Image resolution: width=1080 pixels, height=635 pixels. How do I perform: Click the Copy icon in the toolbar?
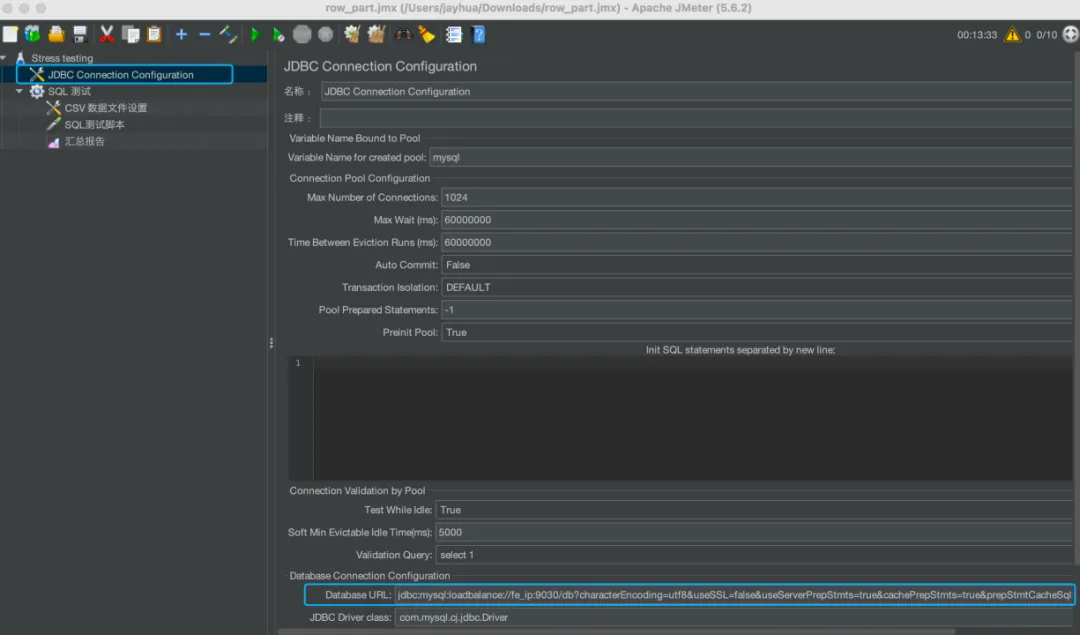point(130,34)
